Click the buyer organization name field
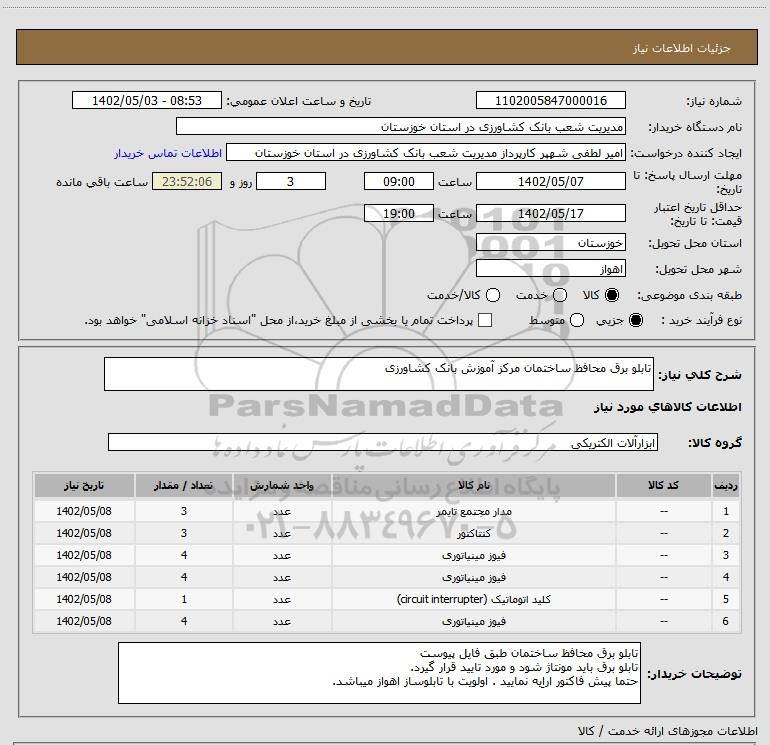 pos(401,126)
